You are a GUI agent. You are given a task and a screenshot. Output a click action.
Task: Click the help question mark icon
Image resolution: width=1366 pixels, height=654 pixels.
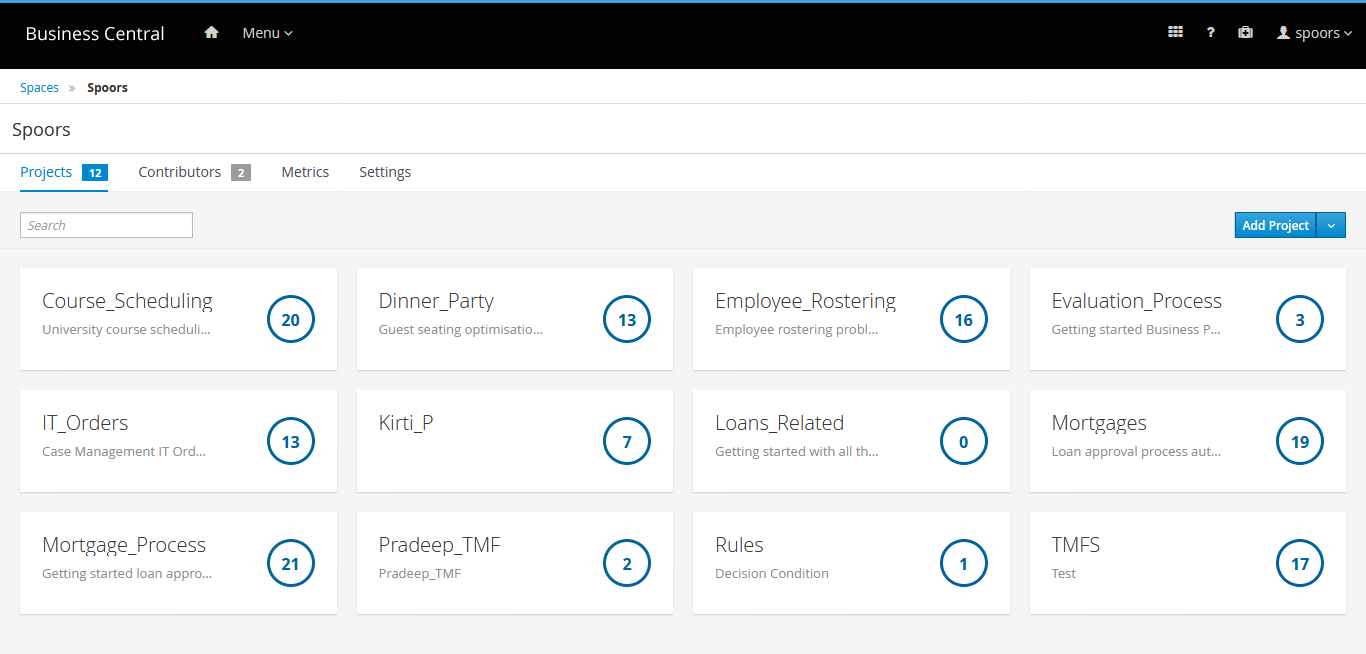click(x=1210, y=33)
